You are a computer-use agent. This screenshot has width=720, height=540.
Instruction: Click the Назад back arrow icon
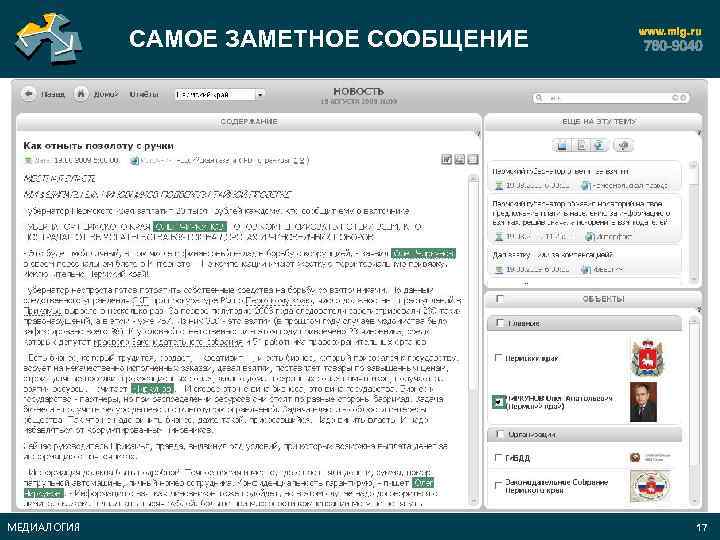coord(28,94)
